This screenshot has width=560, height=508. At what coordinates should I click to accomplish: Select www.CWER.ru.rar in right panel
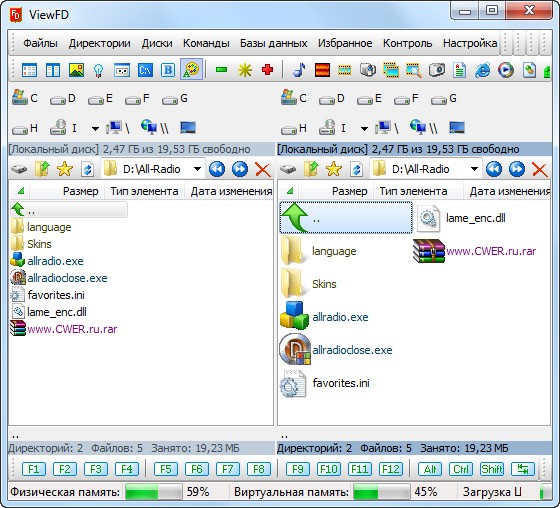click(x=475, y=251)
